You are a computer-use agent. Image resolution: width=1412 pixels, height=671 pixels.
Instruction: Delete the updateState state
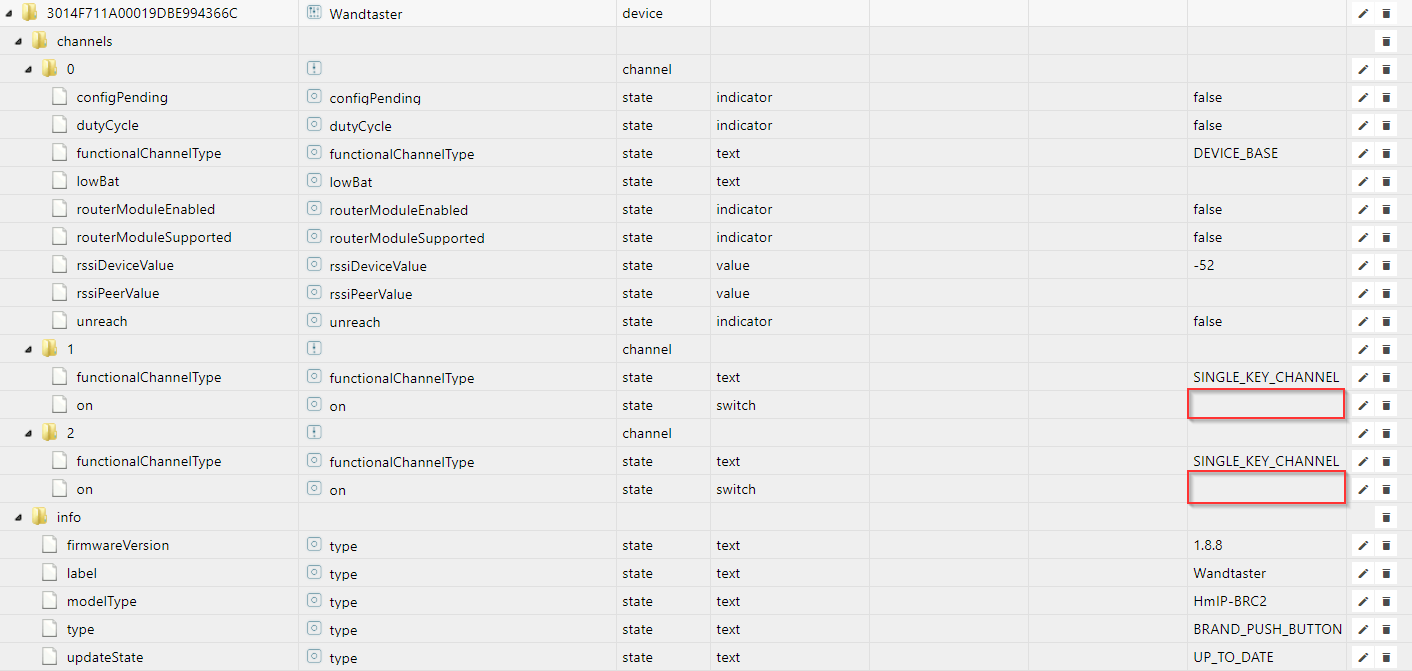pyautogui.click(x=1386, y=658)
